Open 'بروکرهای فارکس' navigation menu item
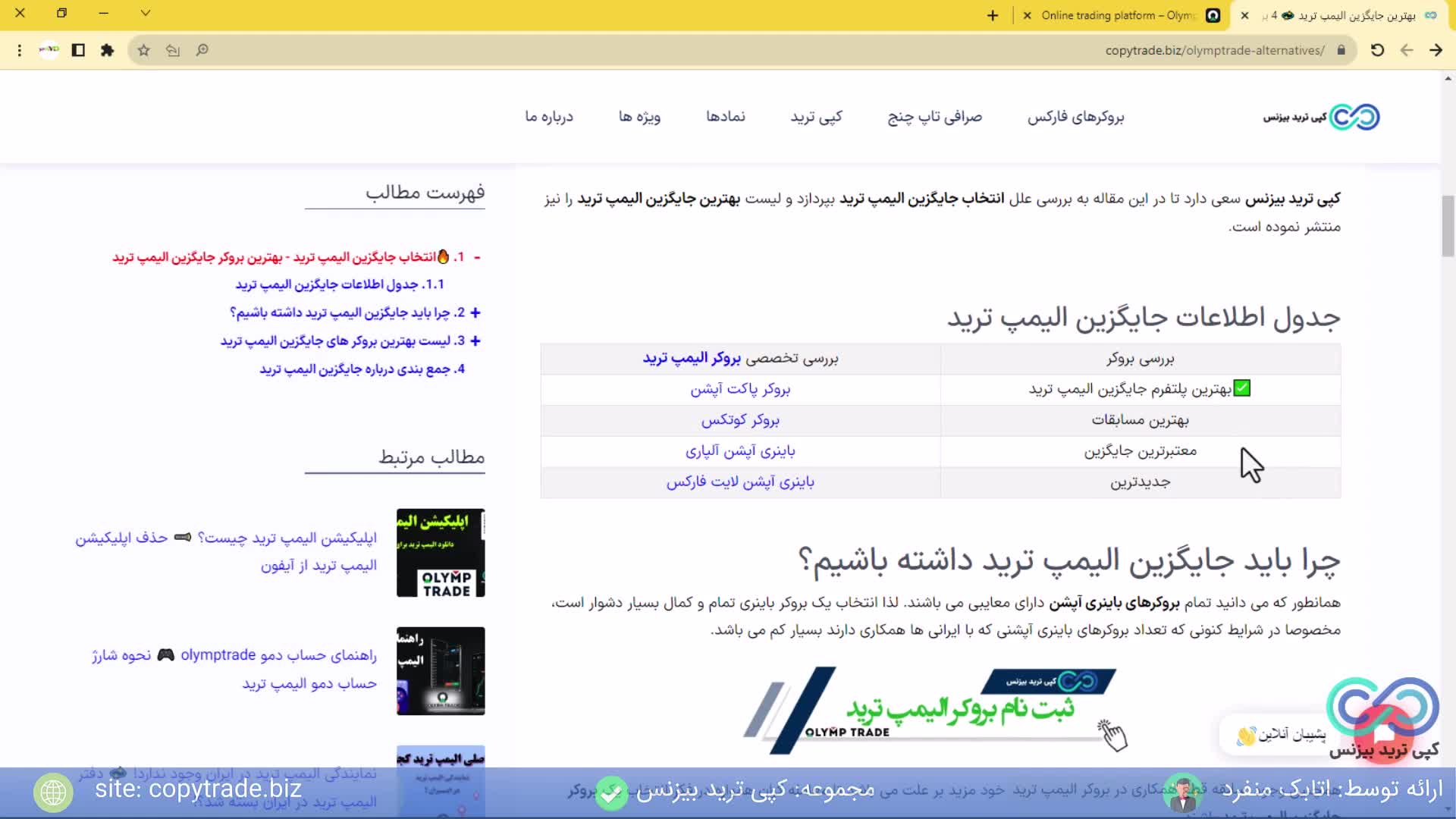The width and height of the screenshot is (1456, 819). click(x=1075, y=117)
